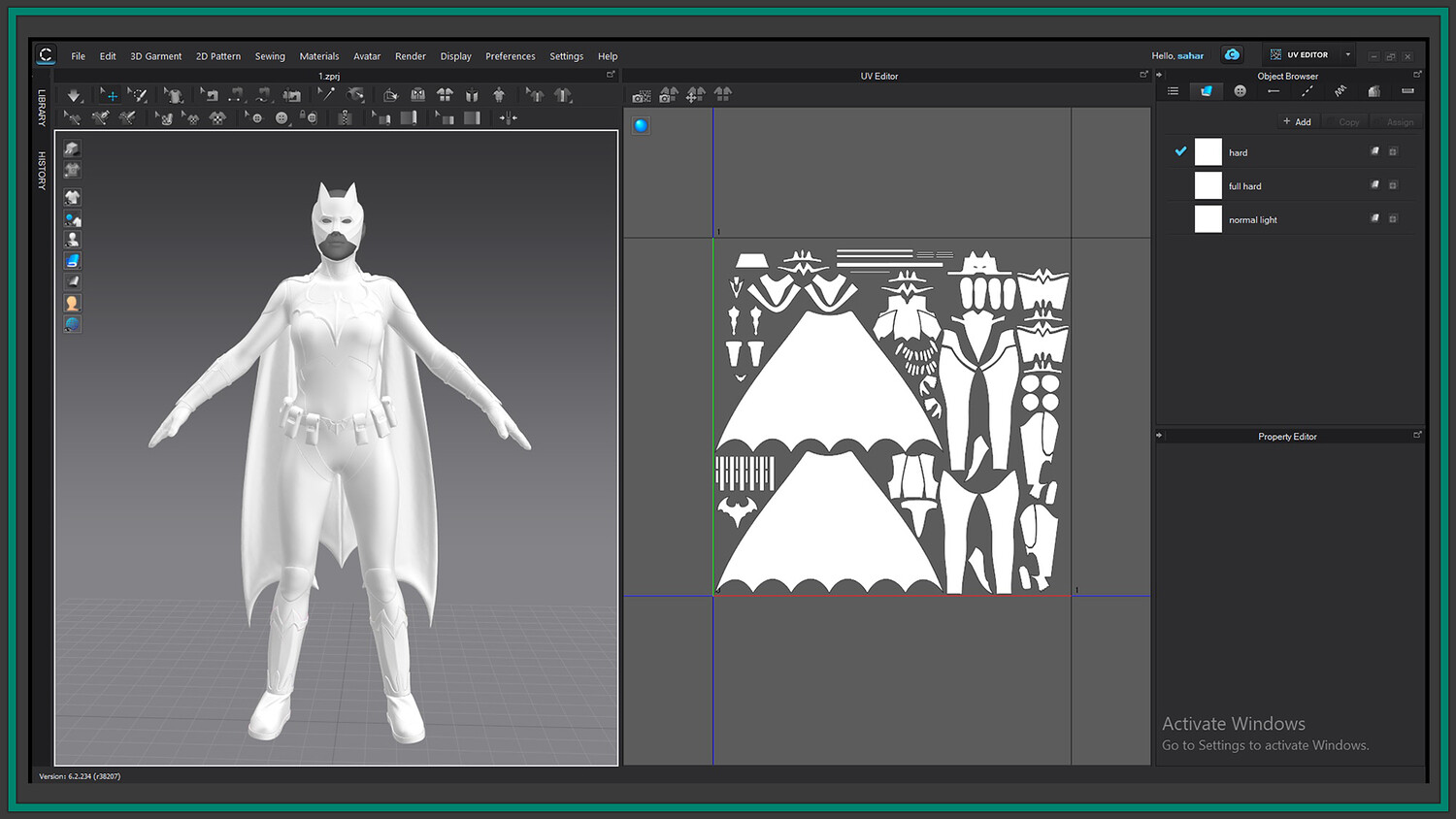Click the Add fabric button
Screen dimensions: 1456x819
tap(1297, 122)
